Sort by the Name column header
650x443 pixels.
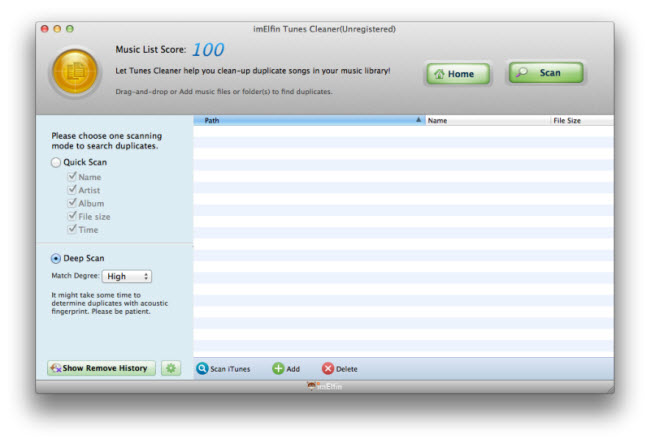(x=487, y=121)
